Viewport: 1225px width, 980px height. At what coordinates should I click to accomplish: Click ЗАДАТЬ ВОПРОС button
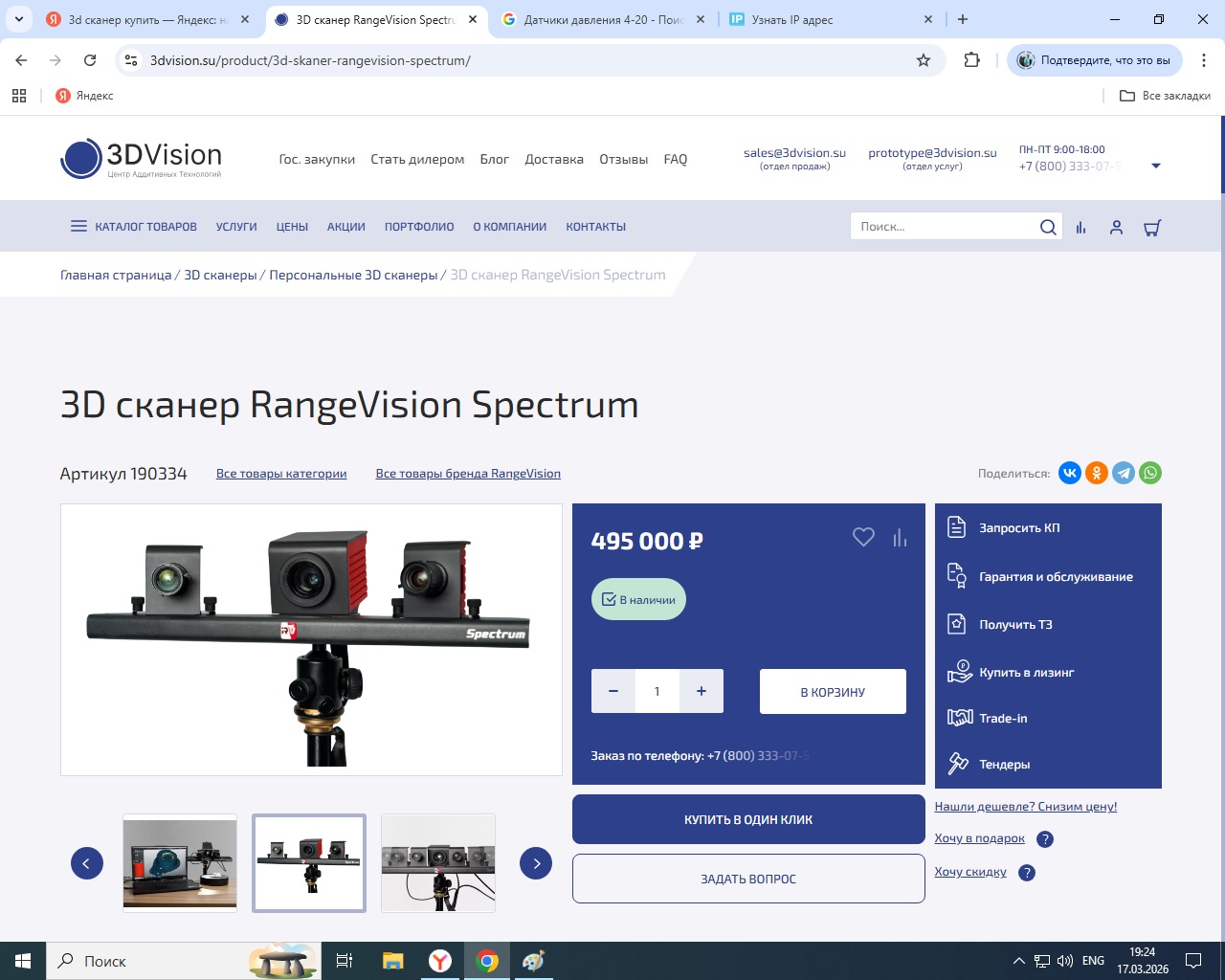pos(748,879)
